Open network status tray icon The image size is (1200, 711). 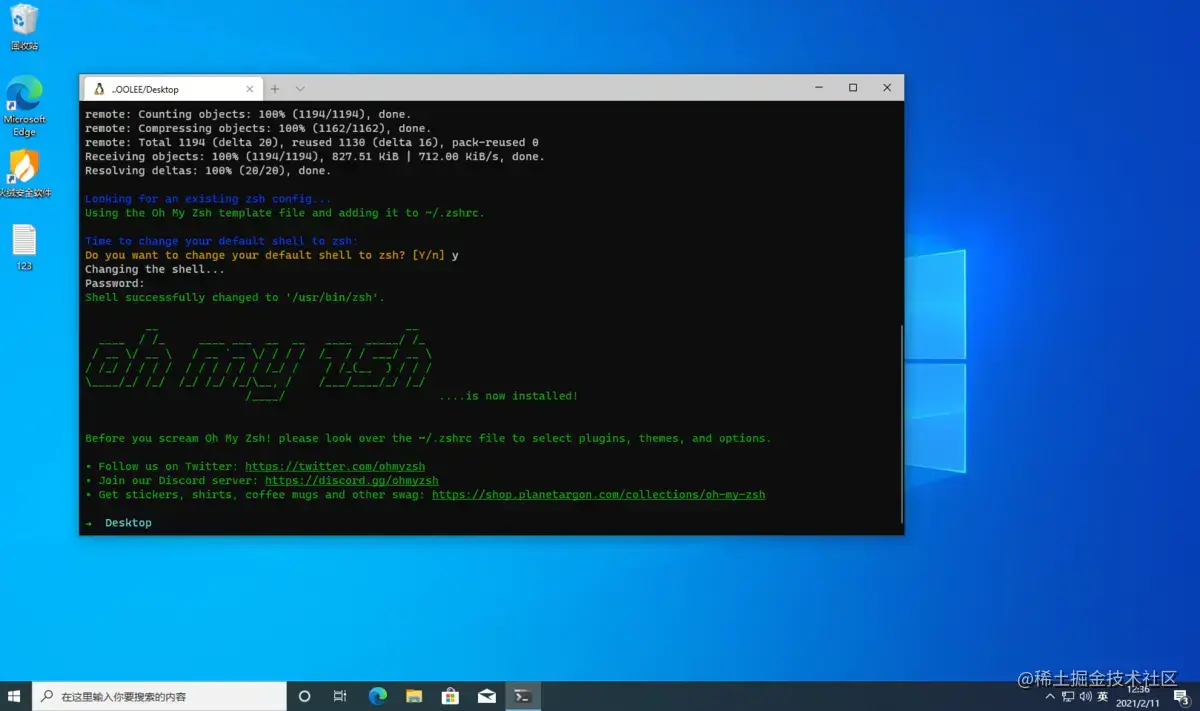[x=1068, y=696]
